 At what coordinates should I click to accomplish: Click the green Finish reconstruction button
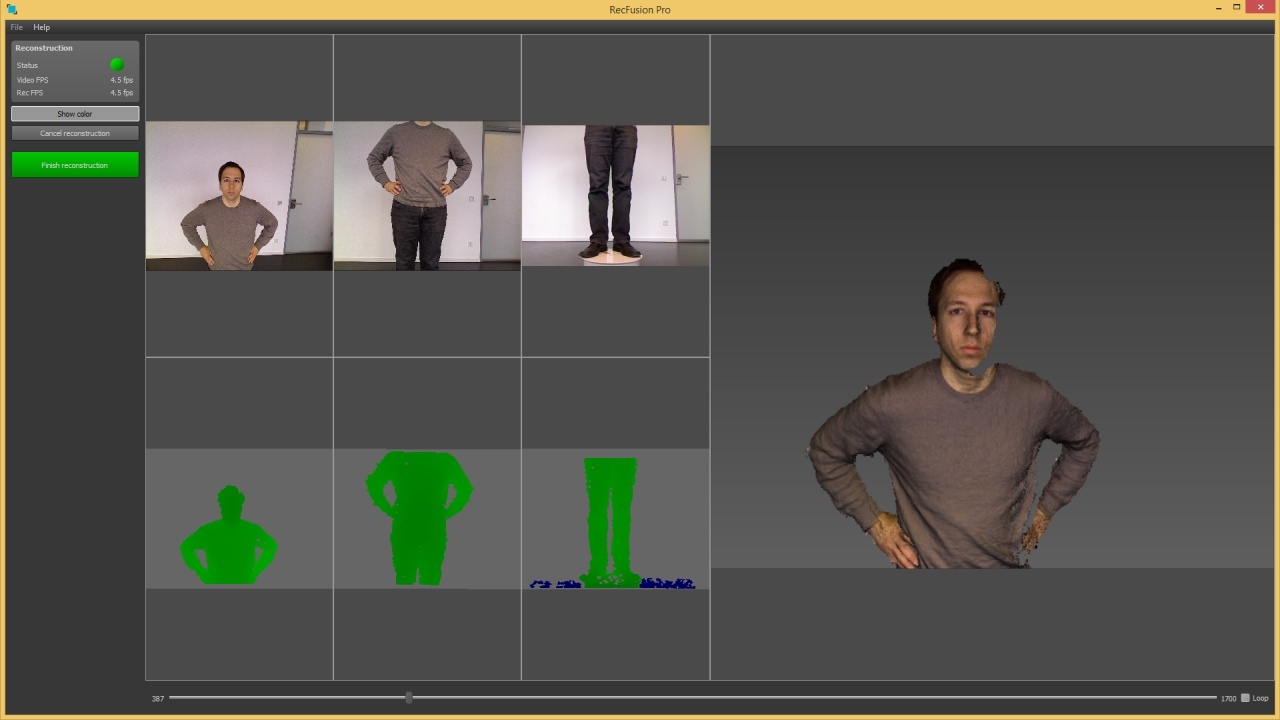[x=75, y=165]
